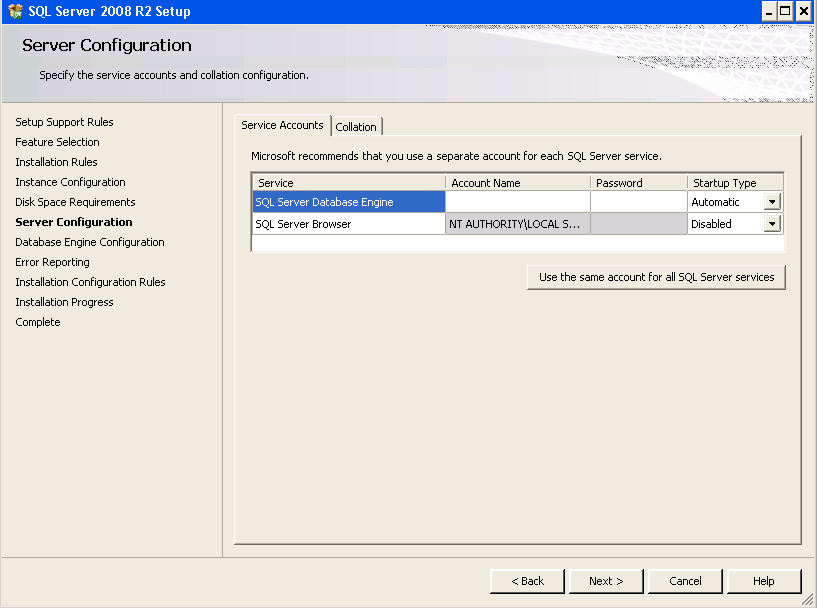The height and width of the screenshot is (608, 817).
Task: Click Use the same account for all services
Action: (x=656, y=277)
